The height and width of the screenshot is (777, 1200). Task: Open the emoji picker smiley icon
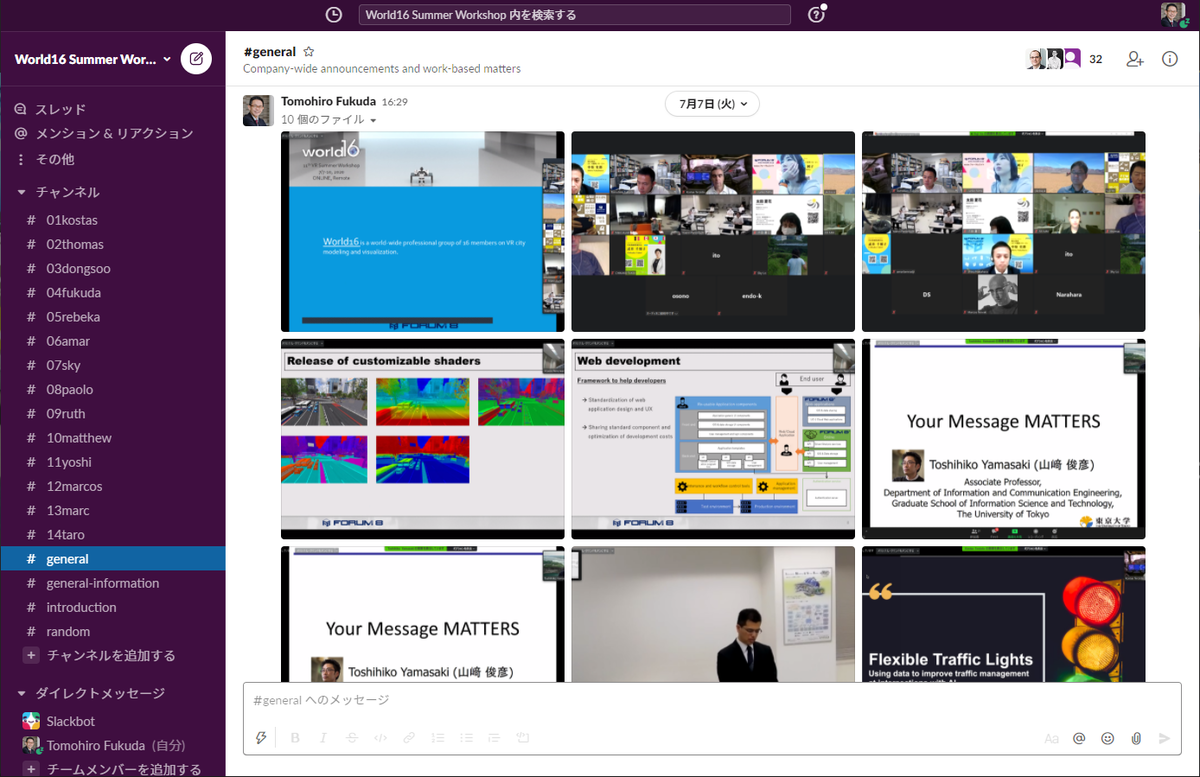pyautogui.click(x=1107, y=738)
